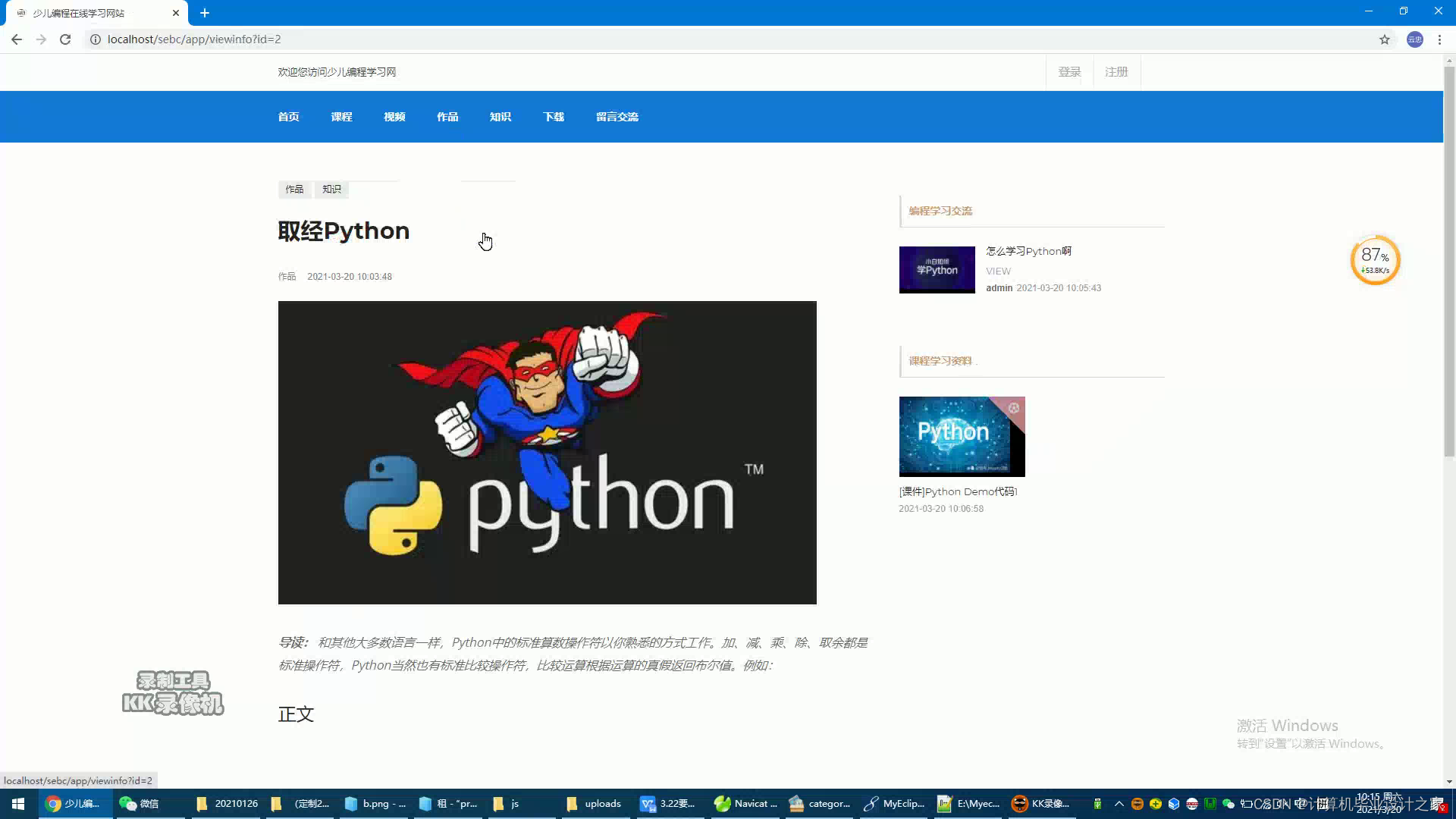Viewport: 1456px width, 819px height.
Task: Open WeChat taskbar app
Action: click(140, 804)
